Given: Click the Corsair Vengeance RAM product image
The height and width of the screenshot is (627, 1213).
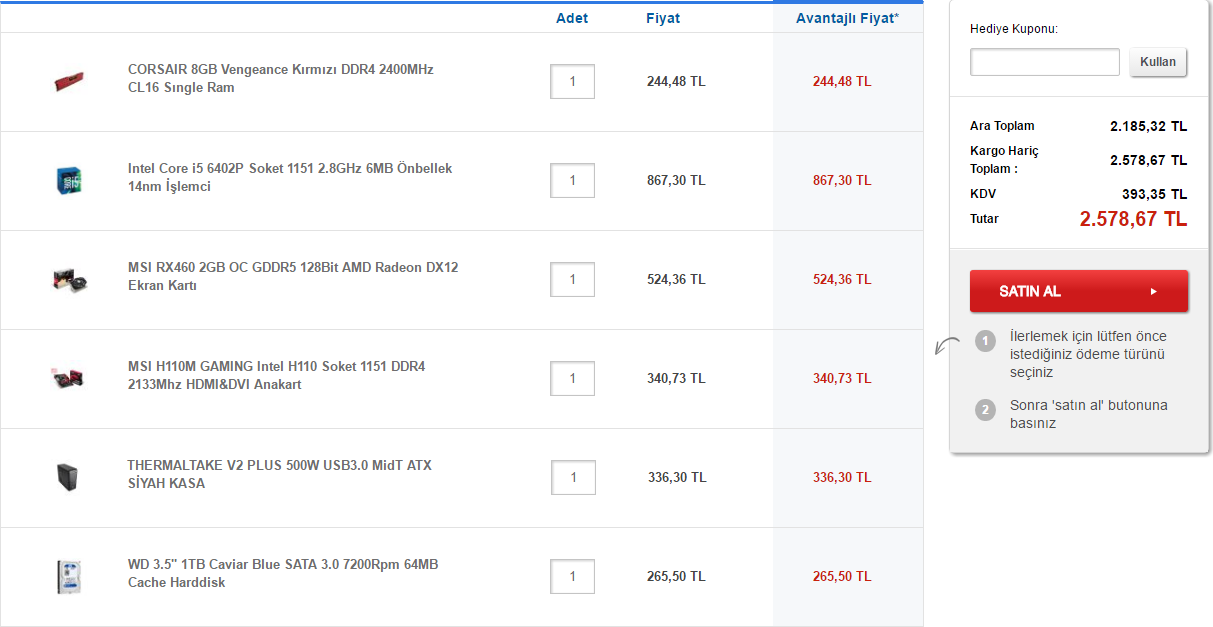Looking at the screenshot, I should 69,81.
